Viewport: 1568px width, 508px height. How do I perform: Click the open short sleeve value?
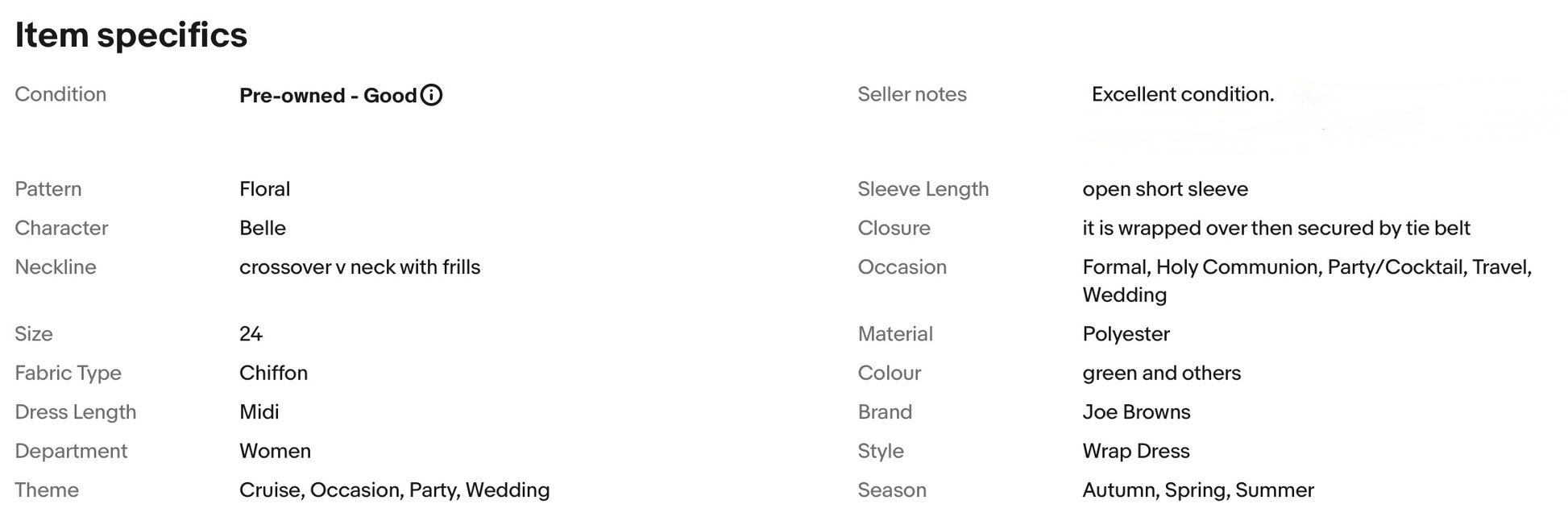(x=1164, y=189)
